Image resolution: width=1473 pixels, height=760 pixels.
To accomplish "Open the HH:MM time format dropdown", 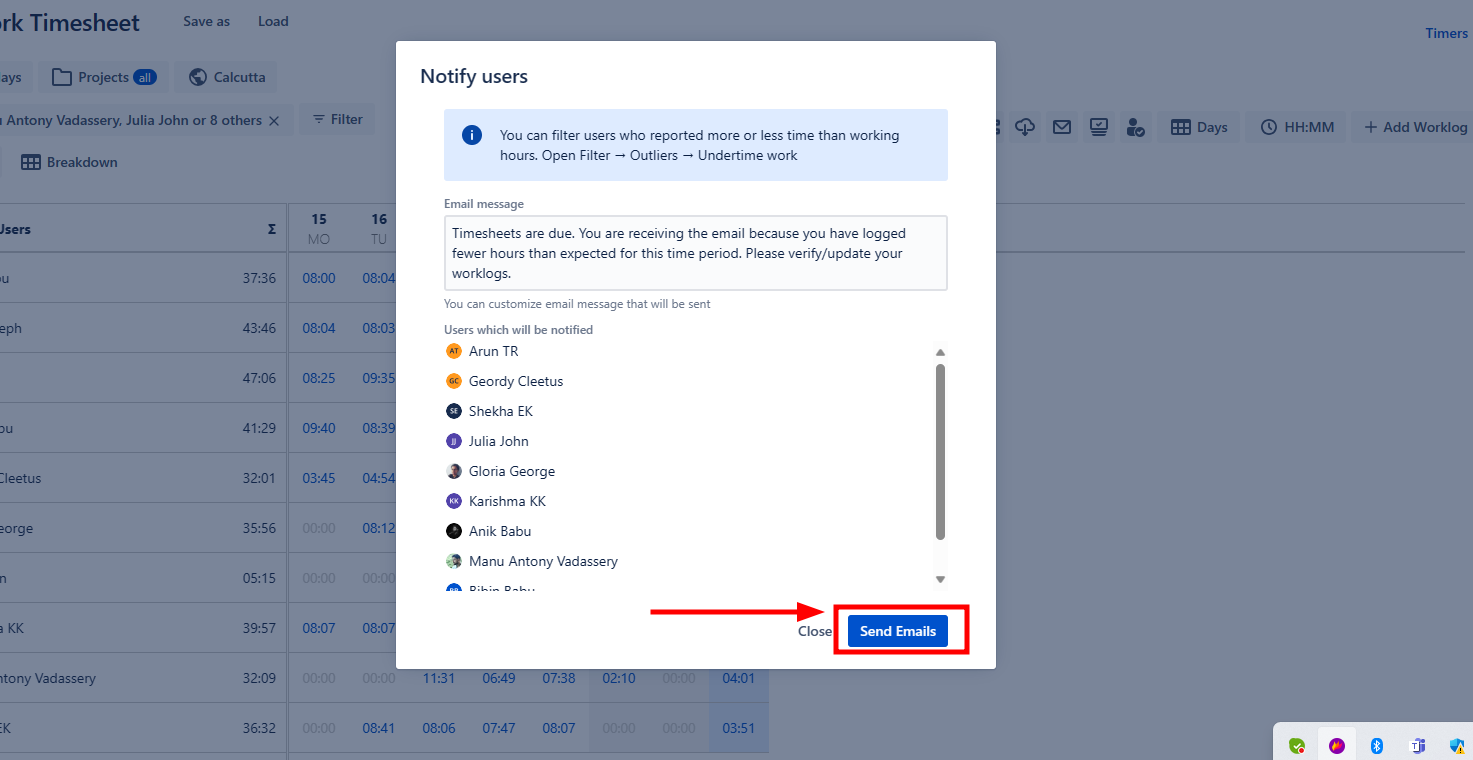I will [x=1297, y=127].
